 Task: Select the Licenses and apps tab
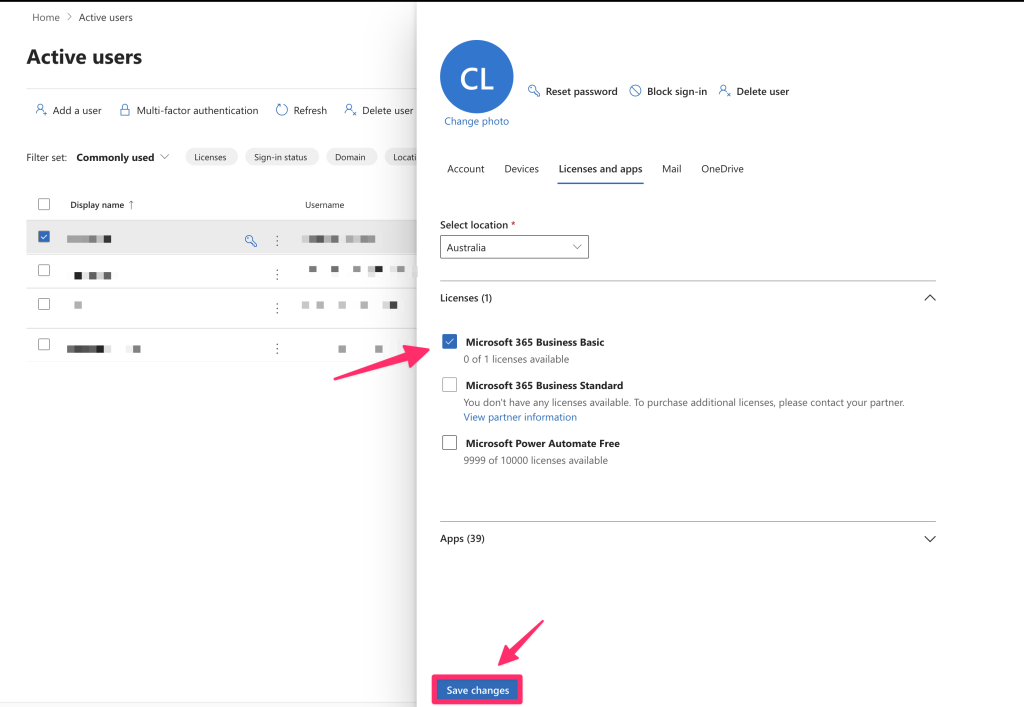click(x=600, y=169)
